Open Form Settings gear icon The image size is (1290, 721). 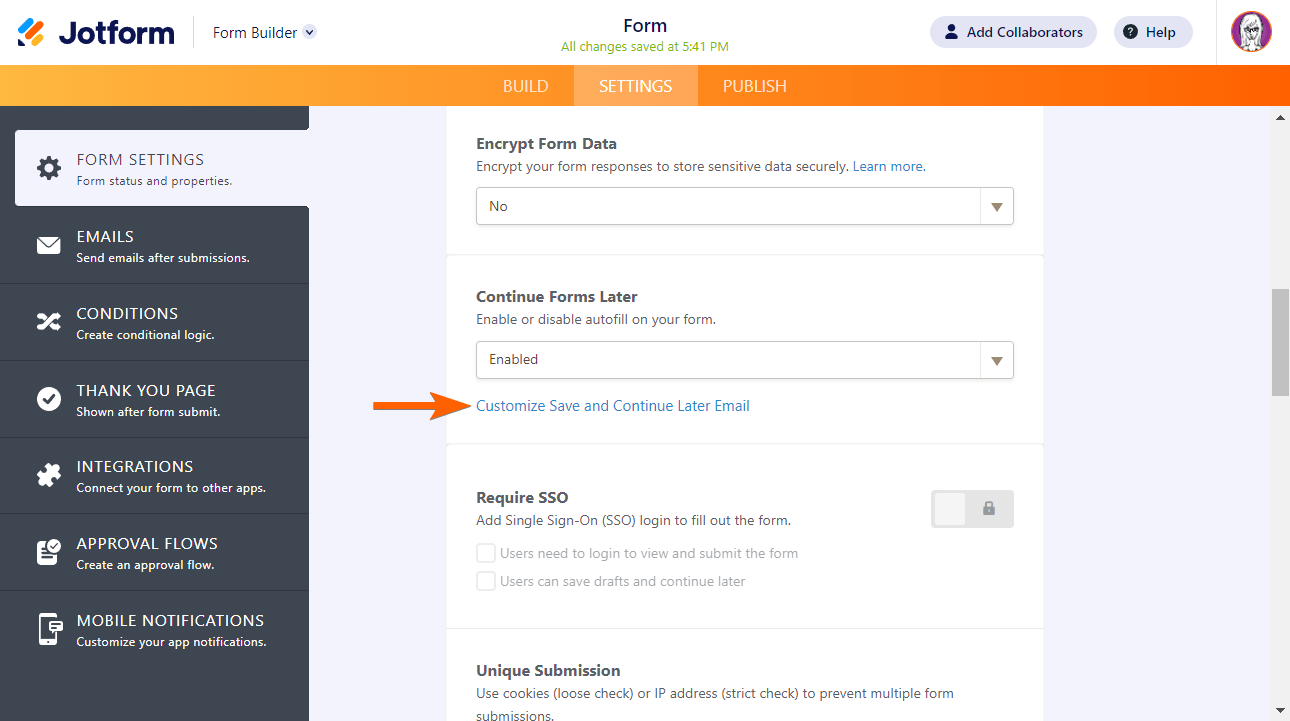click(x=49, y=168)
